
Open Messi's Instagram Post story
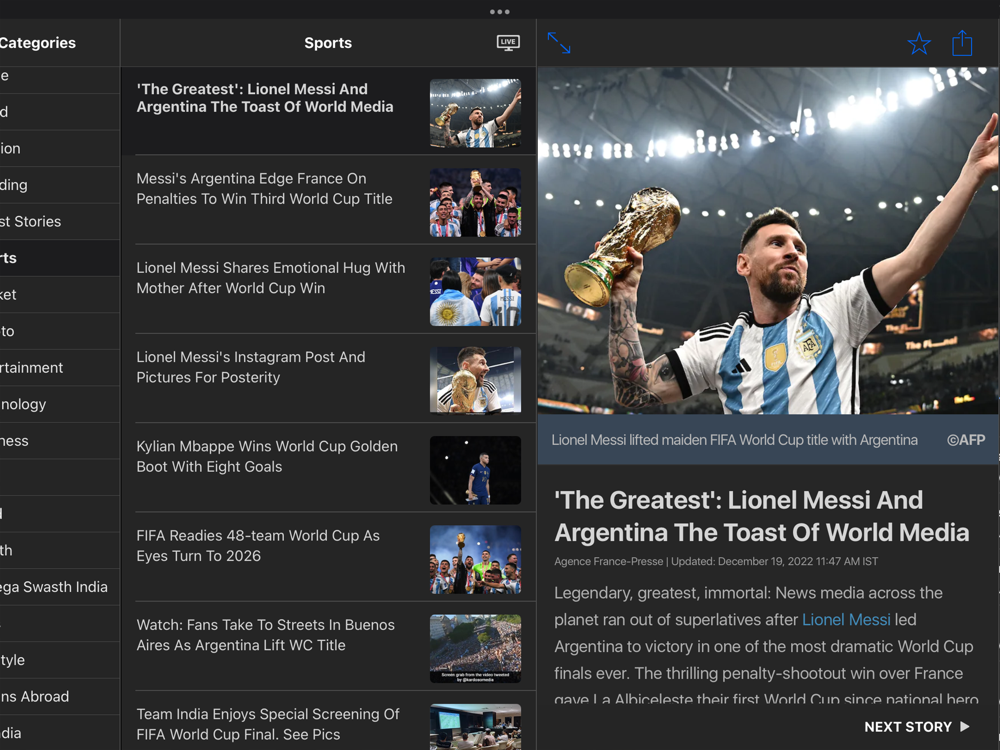point(328,378)
